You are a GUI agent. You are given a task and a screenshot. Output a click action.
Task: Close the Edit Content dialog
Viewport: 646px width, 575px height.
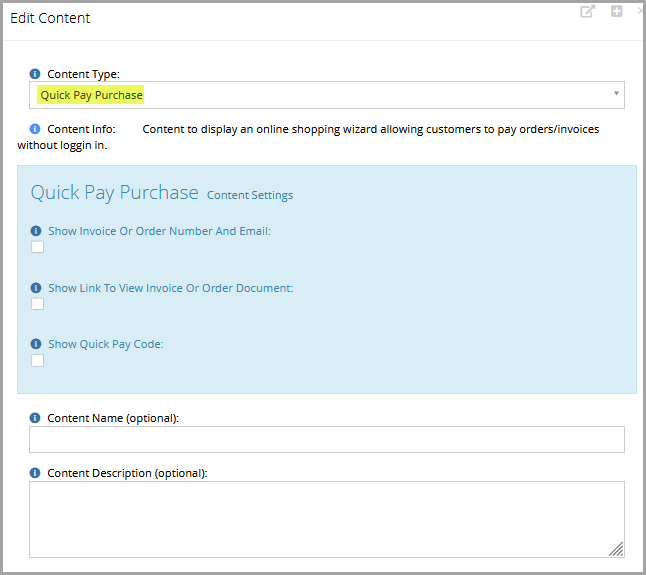coord(641,11)
